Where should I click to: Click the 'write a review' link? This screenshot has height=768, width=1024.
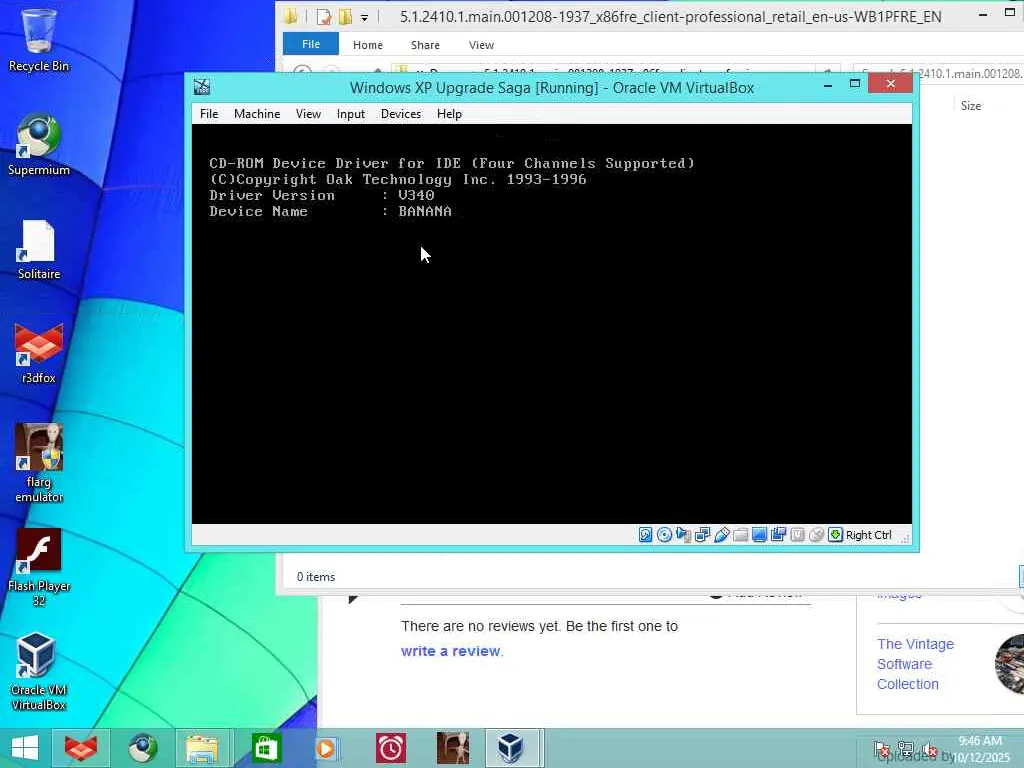(451, 651)
